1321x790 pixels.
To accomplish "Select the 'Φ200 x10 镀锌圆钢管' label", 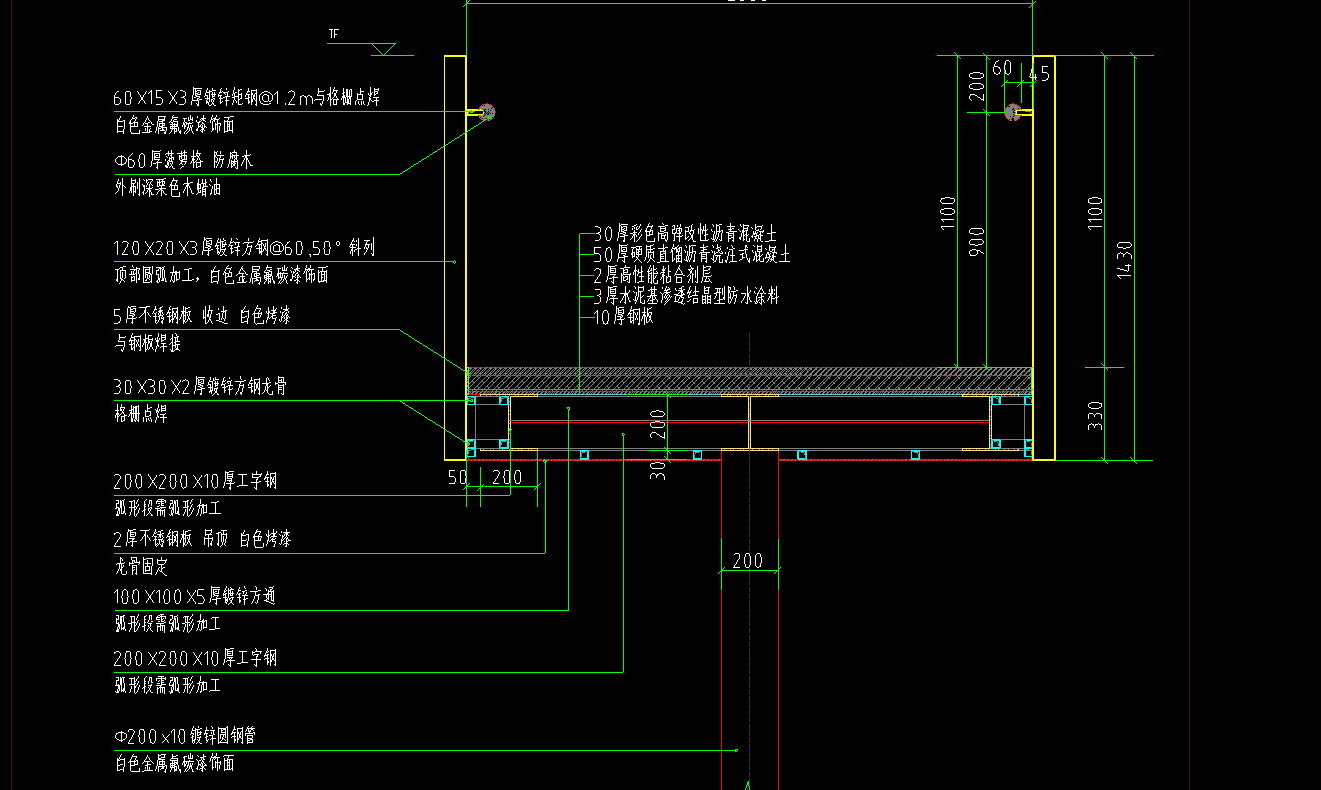I will [185, 736].
